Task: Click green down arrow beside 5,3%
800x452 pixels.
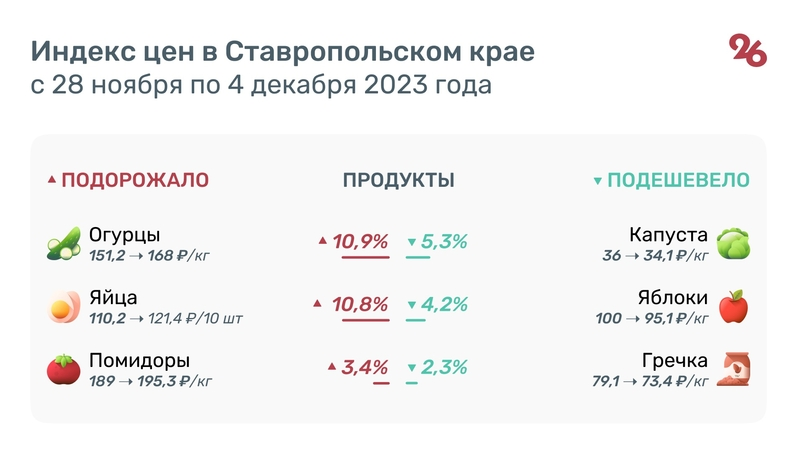Action: (412, 242)
